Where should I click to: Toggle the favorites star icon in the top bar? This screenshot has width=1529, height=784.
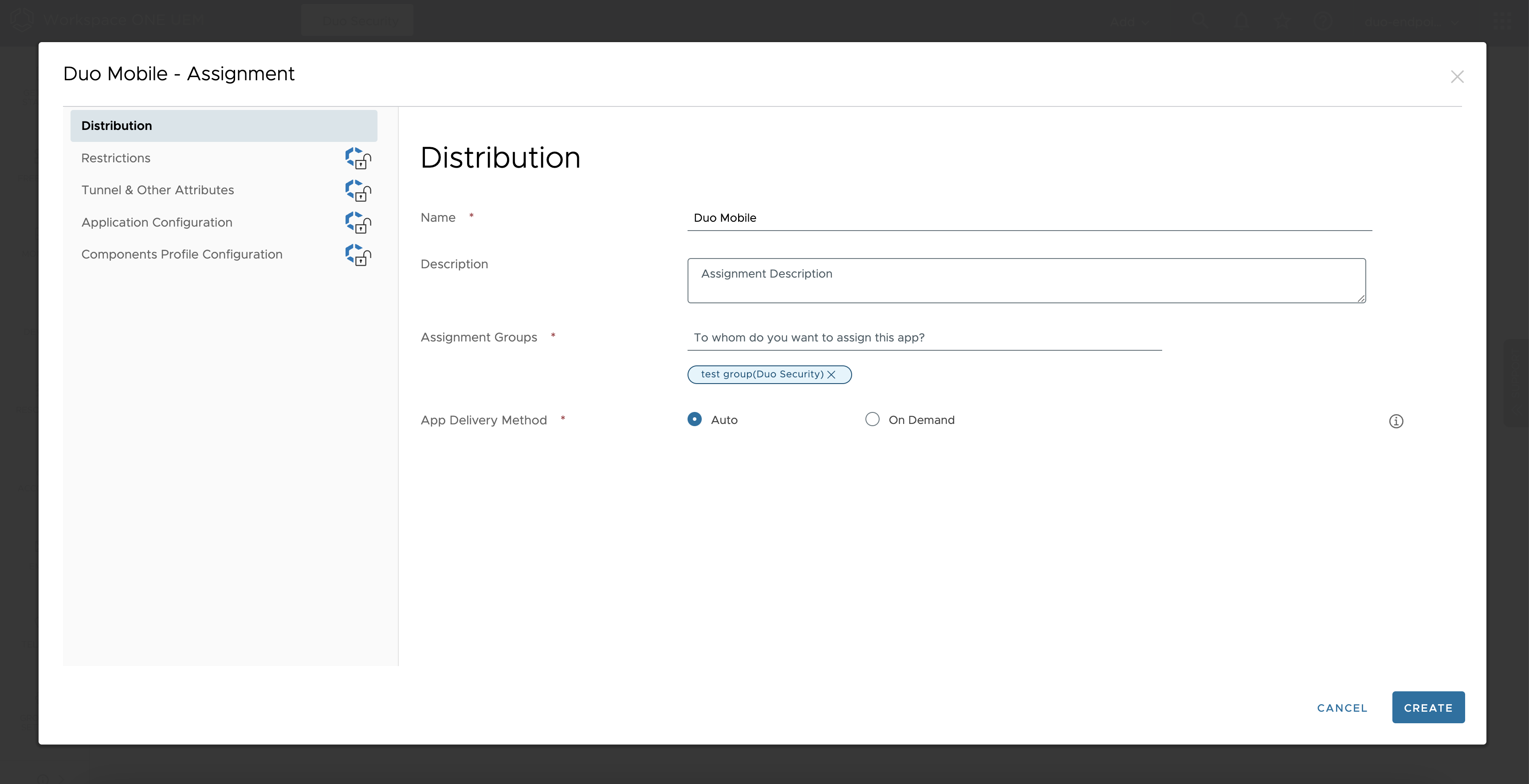(x=1283, y=21)
